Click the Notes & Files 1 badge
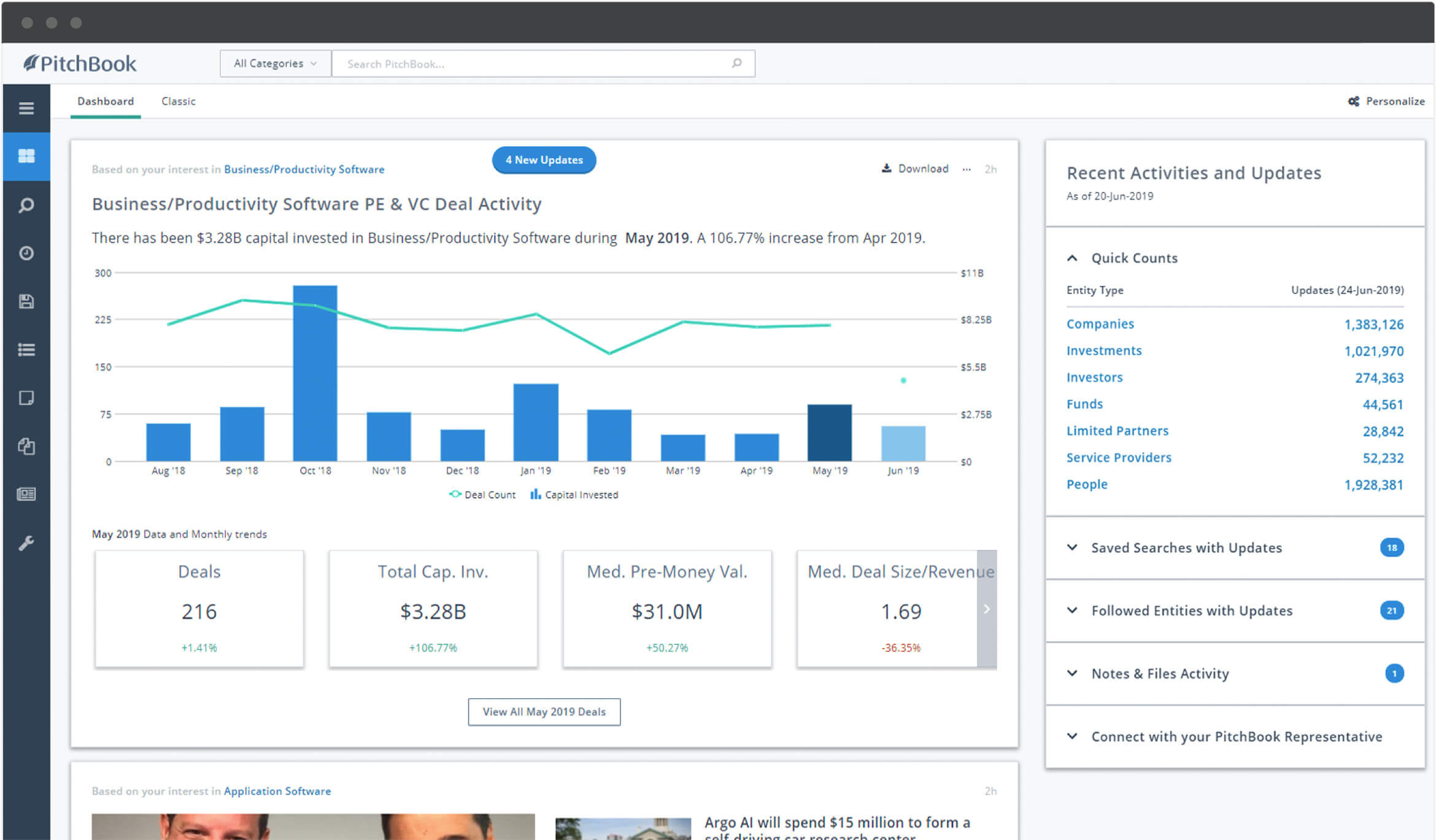The image size is (1436, 840). coord(1394,674)
